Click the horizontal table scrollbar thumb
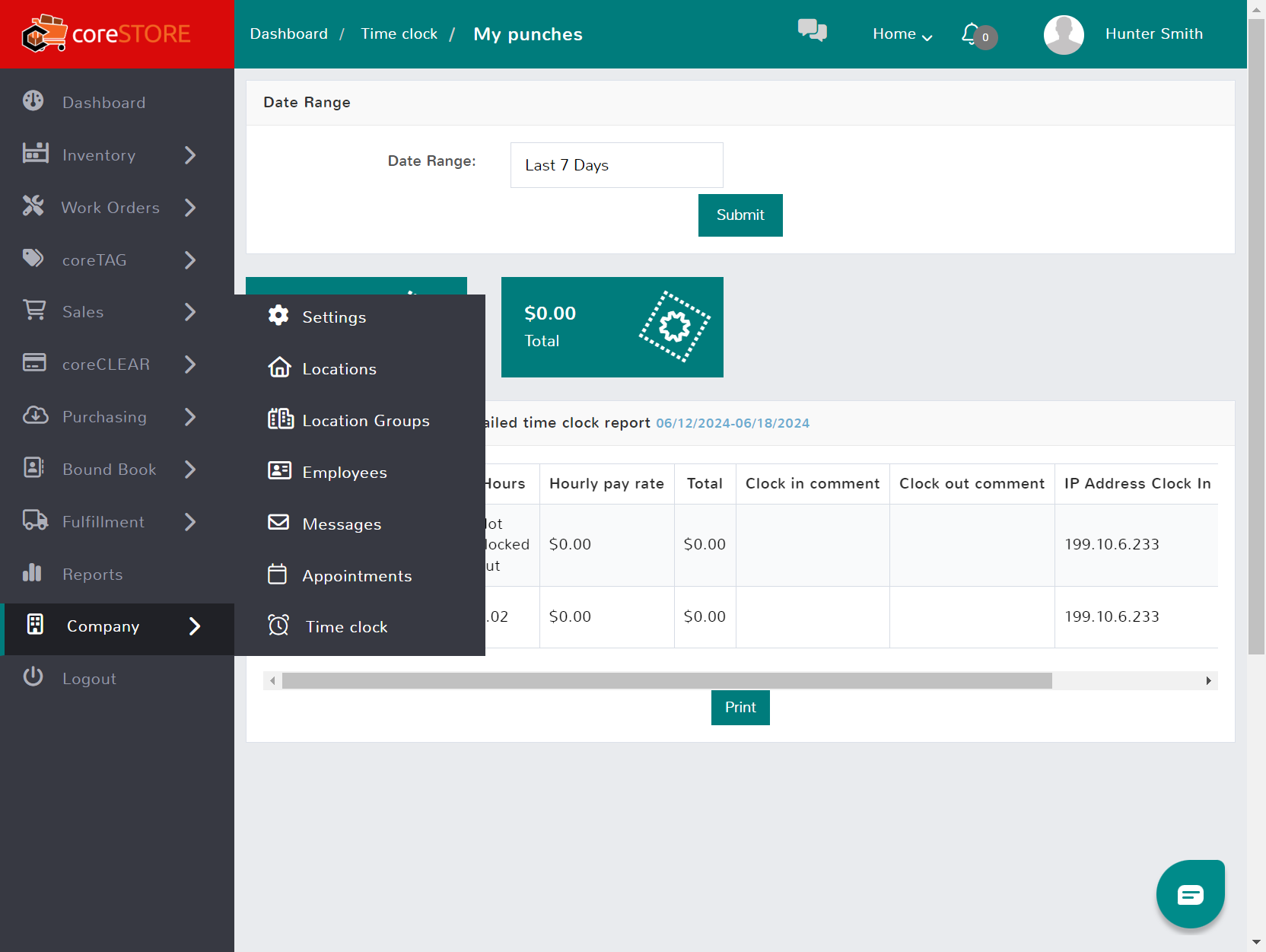This screenshot has width=1266, height=952. pyautogui.click(x=667, y=680)
